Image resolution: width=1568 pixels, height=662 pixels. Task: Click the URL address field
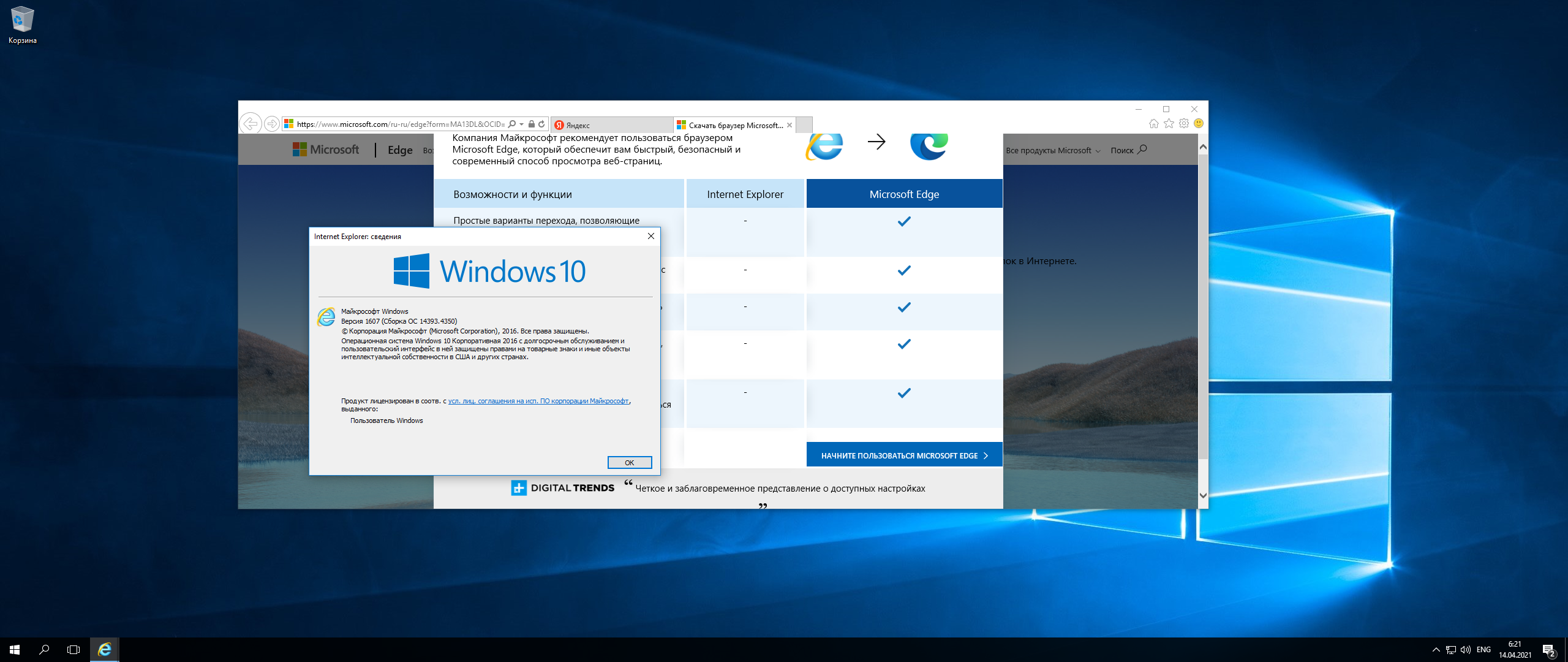coord(401,124)
